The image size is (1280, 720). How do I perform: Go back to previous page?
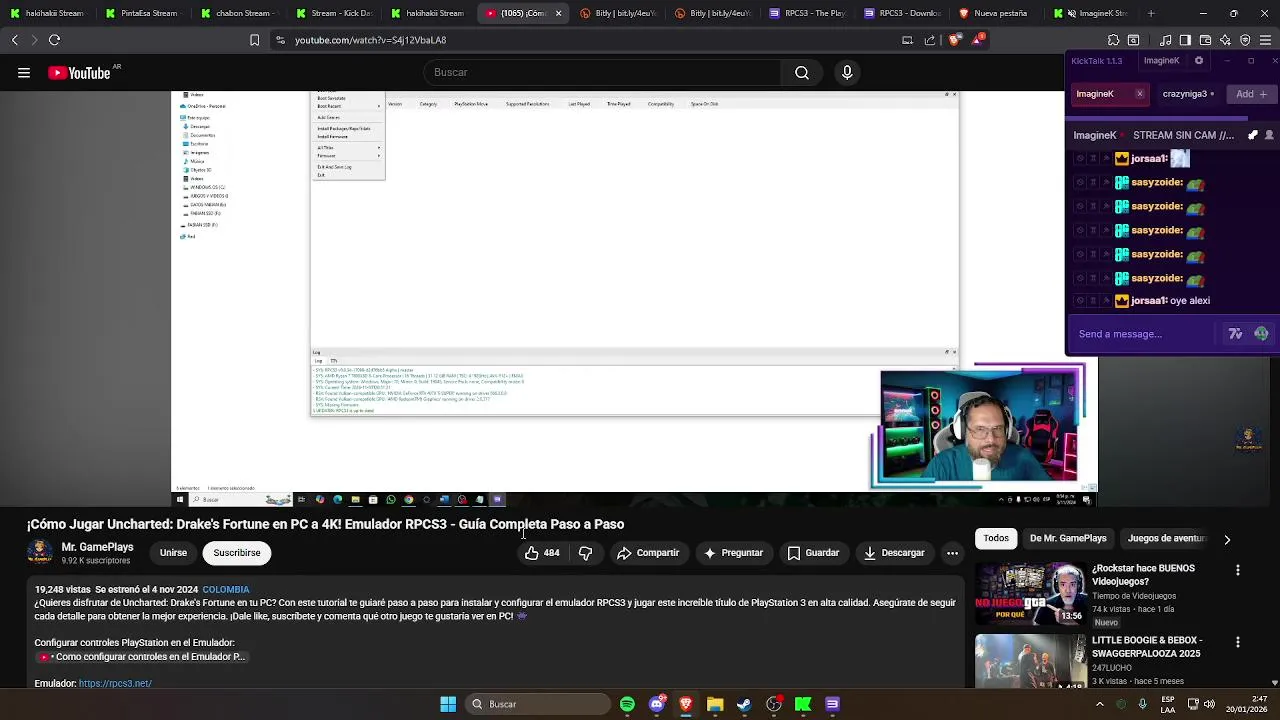tap(14, 40)
